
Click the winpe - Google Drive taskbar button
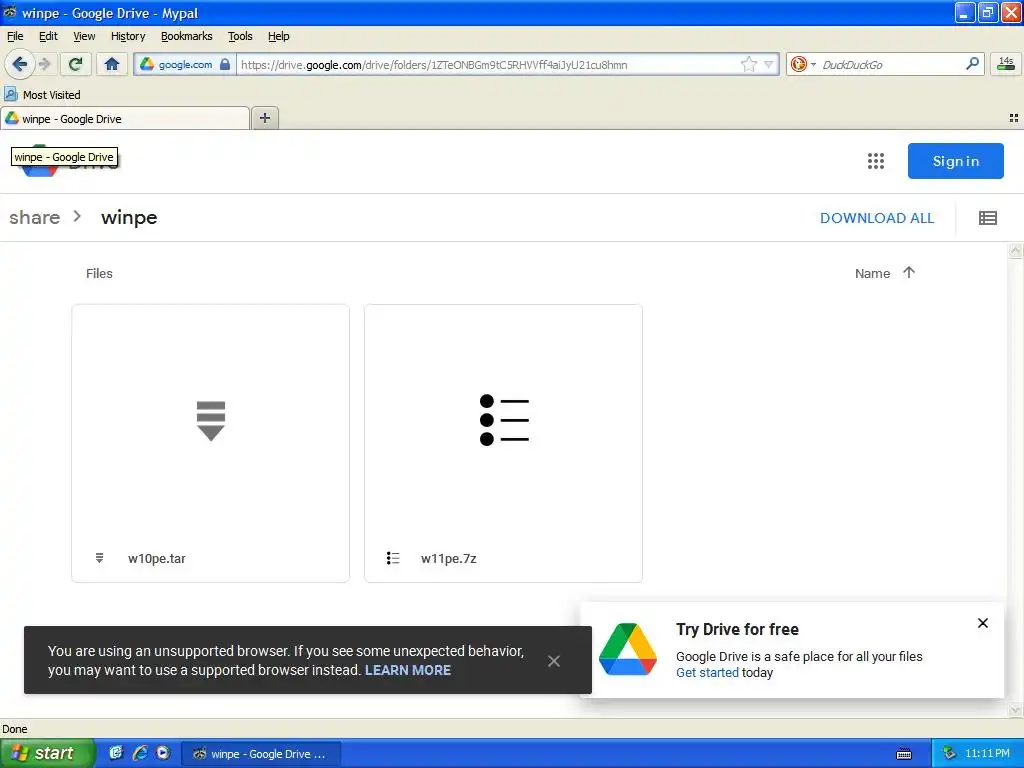click(261, 754)
